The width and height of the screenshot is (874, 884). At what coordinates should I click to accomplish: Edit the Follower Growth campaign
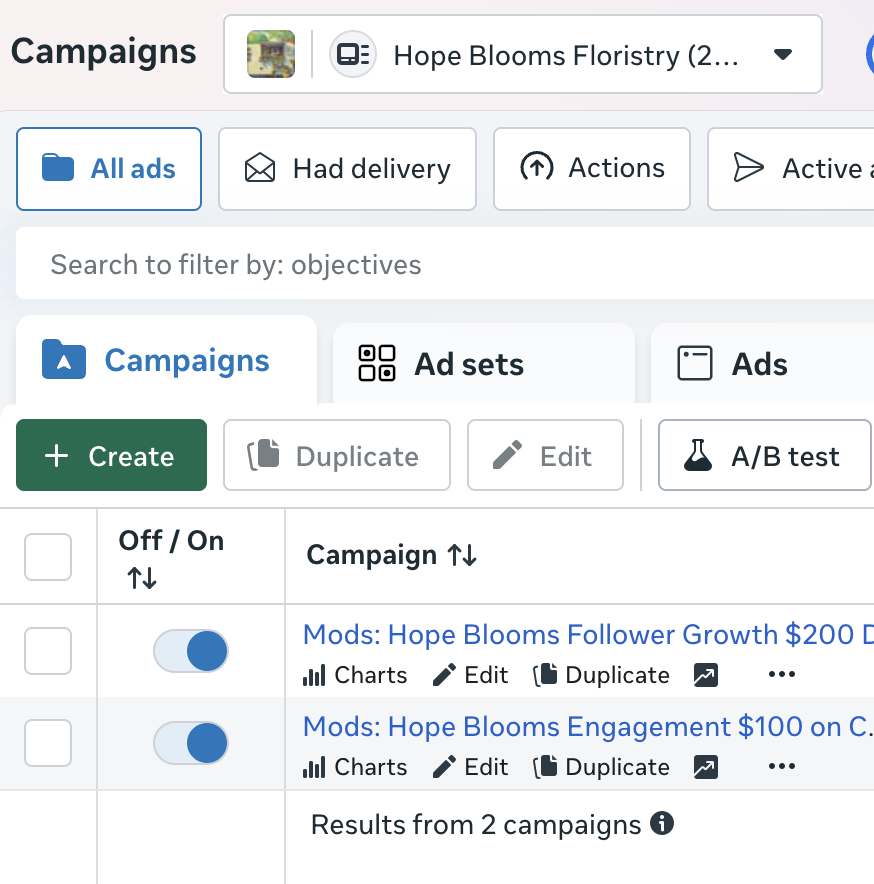[470, 675]
